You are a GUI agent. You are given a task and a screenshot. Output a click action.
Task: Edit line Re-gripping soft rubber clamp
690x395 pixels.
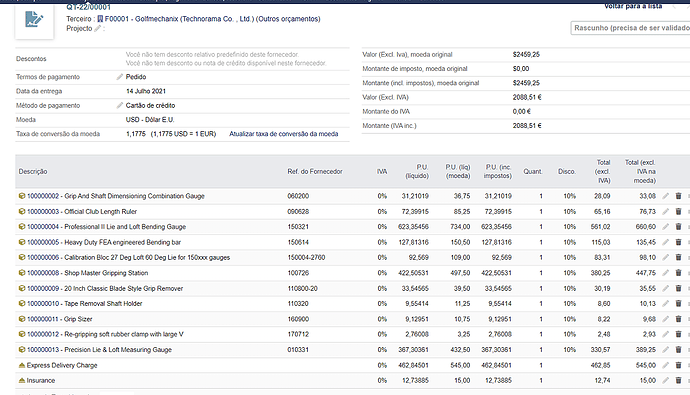click(665, 334)
